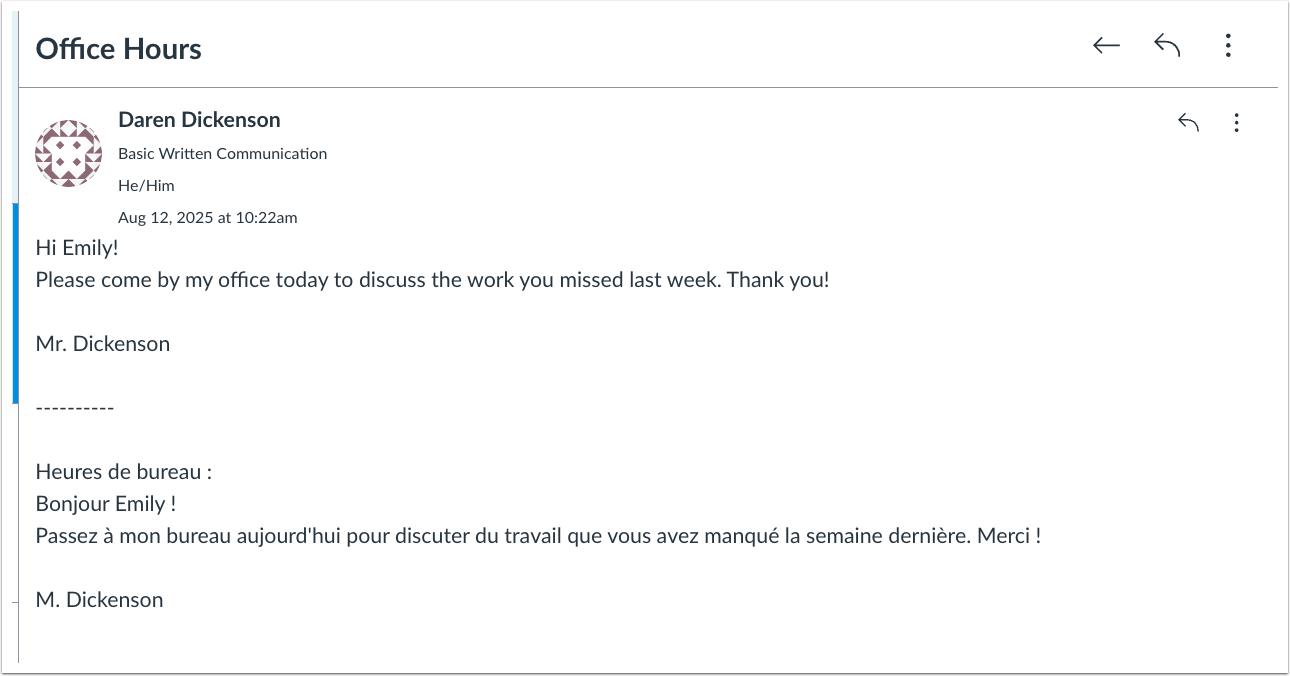Click the dashed separator line in the message
Image resolution: width=1290 pixels, height=676 pixels.
point(75,407)
